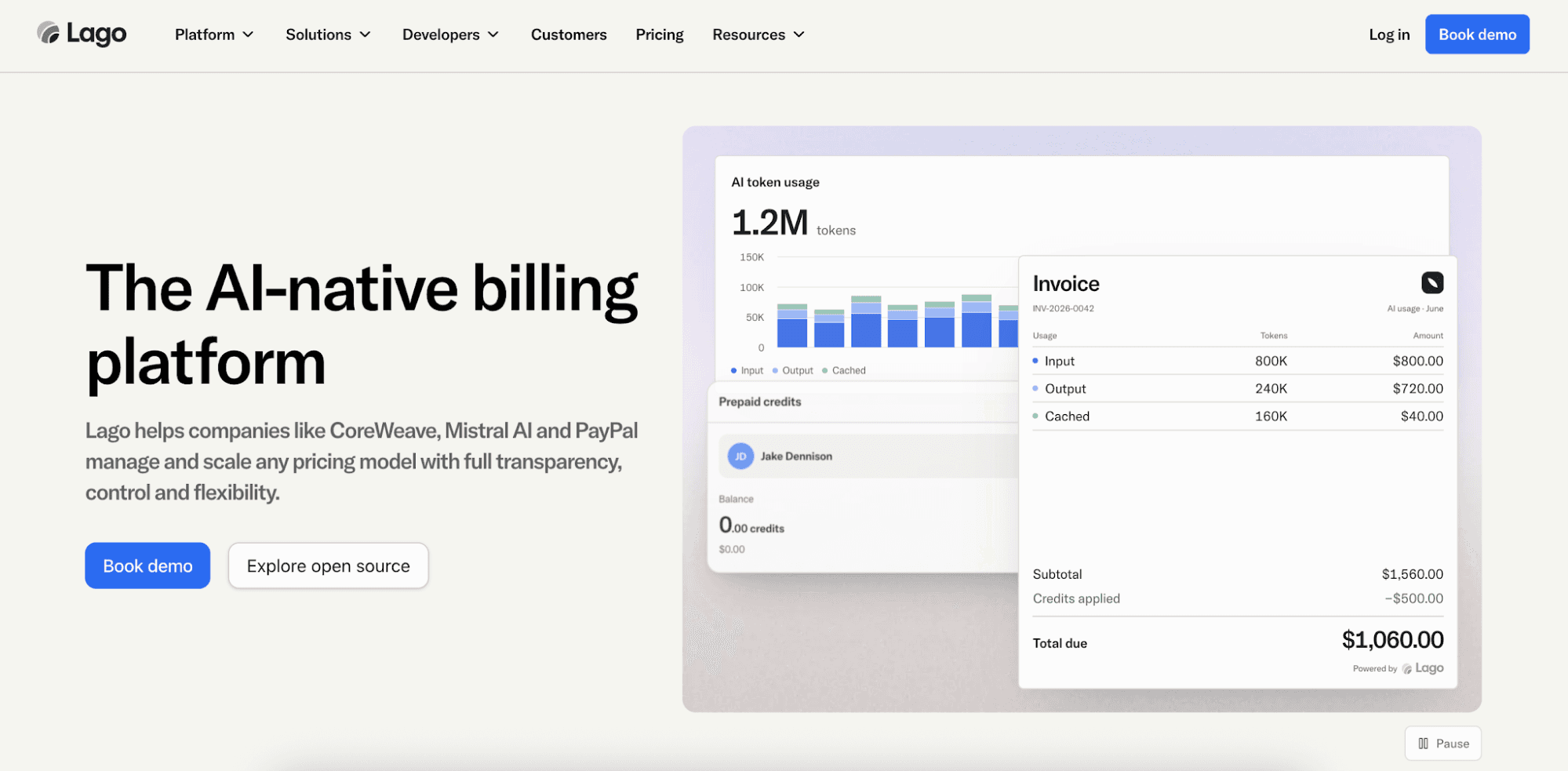Click the Credits applied line in the invoice
This screenshot has height=771, width=1568.
(x=1238, y=598)
